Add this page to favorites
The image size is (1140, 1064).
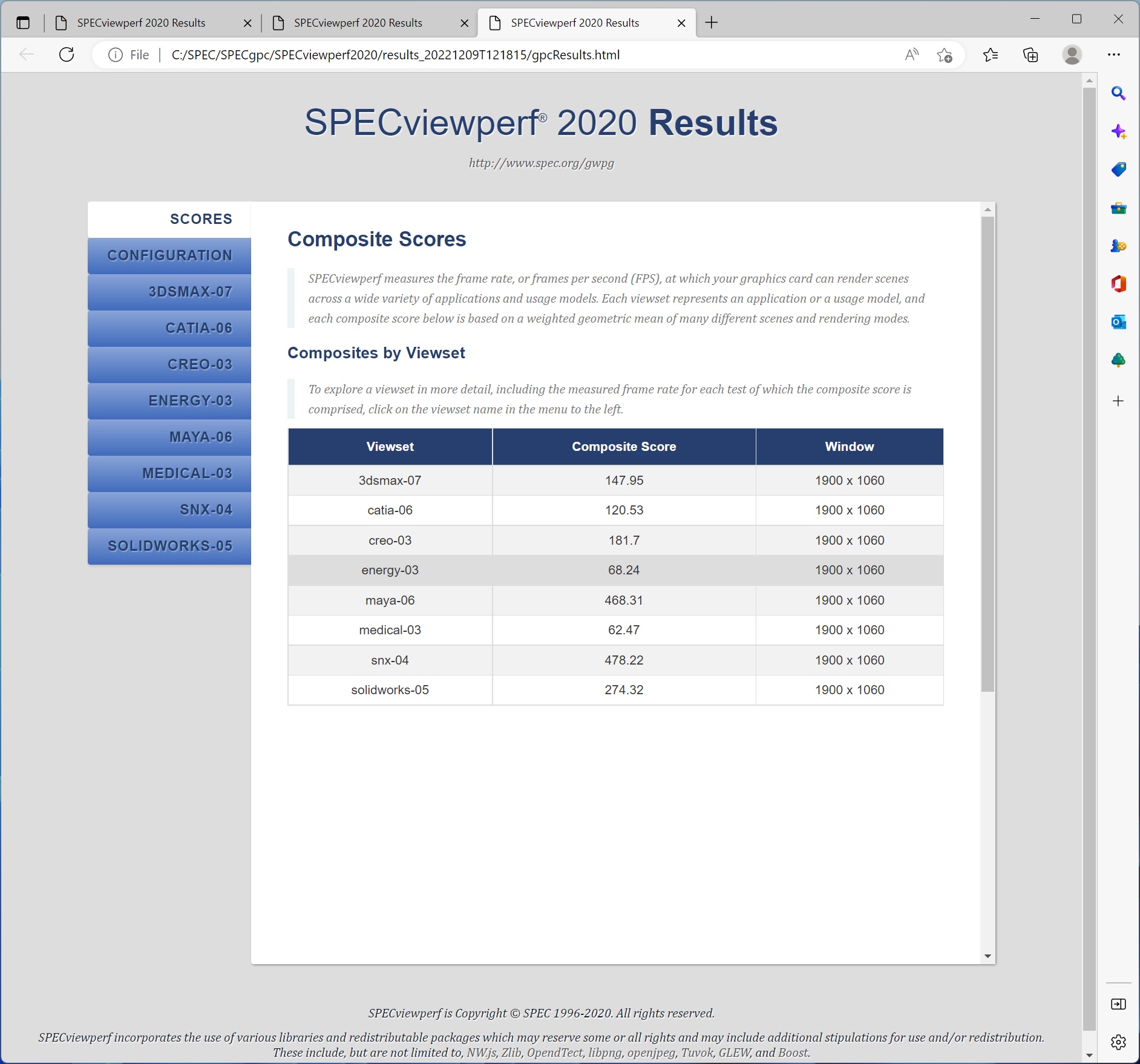pos(945,55)
